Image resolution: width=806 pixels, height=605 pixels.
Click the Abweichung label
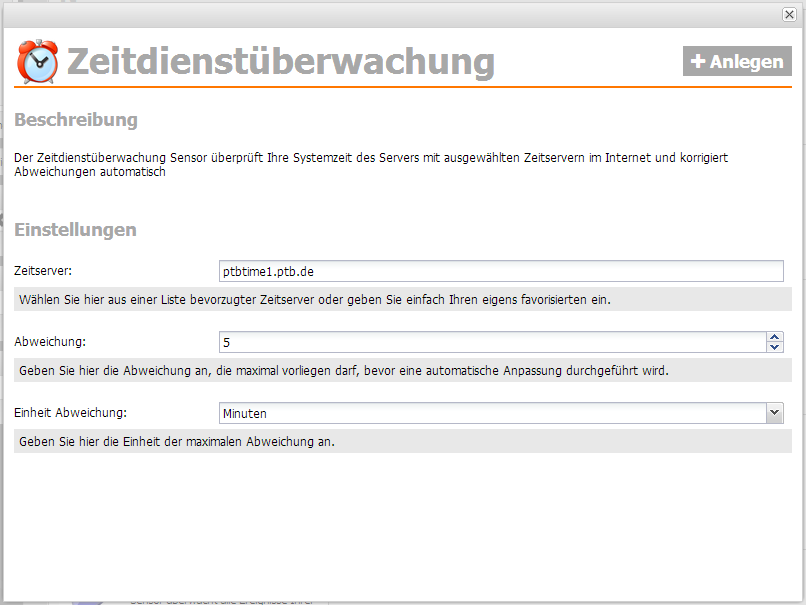coord(50,342)
